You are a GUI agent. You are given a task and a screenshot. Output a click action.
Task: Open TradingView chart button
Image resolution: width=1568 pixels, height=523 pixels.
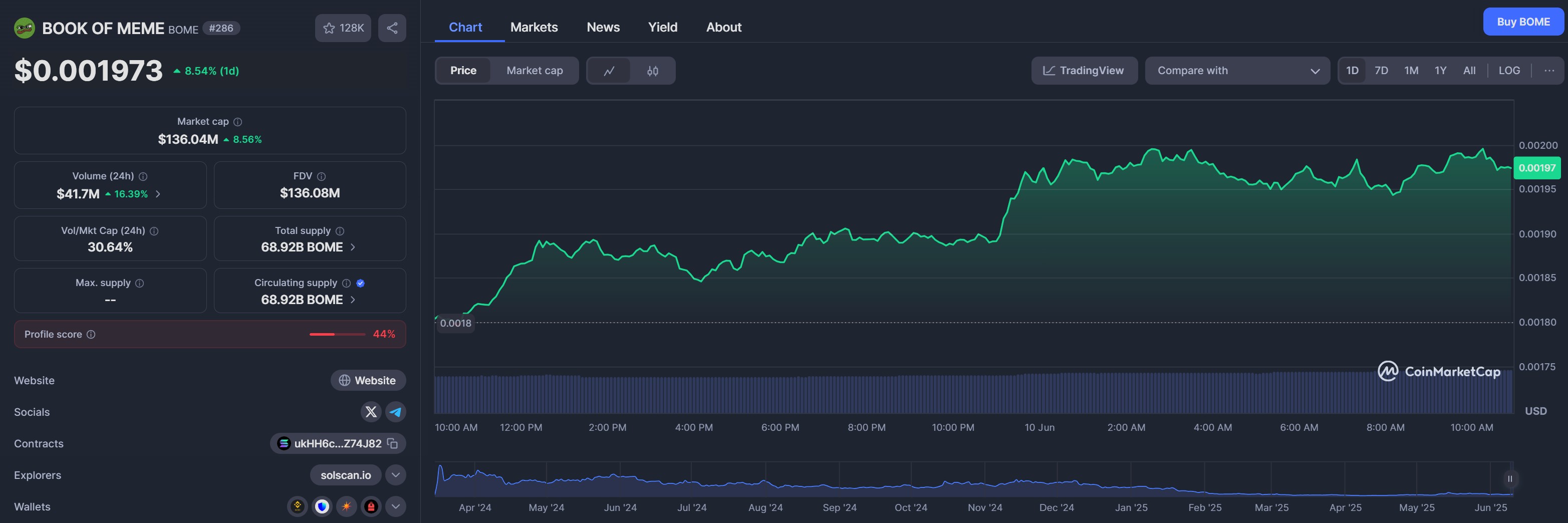(1084, 71)
